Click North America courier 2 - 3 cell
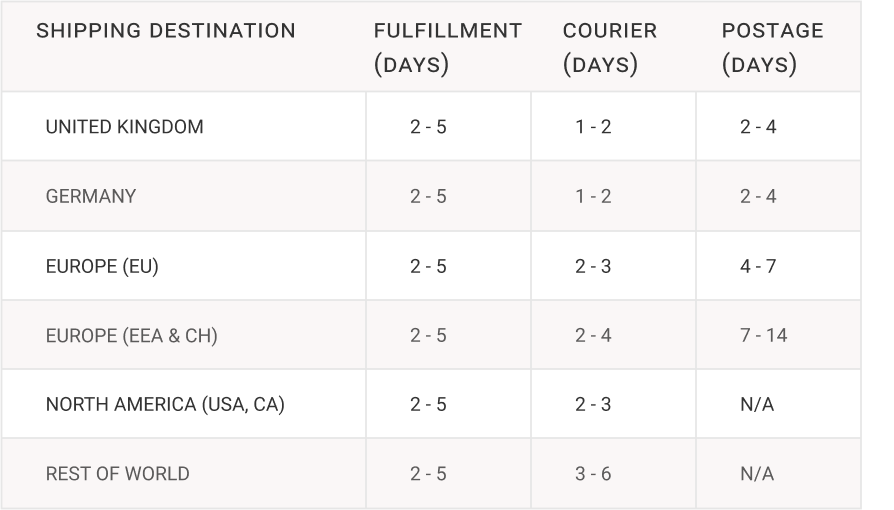 click(593, 404)
